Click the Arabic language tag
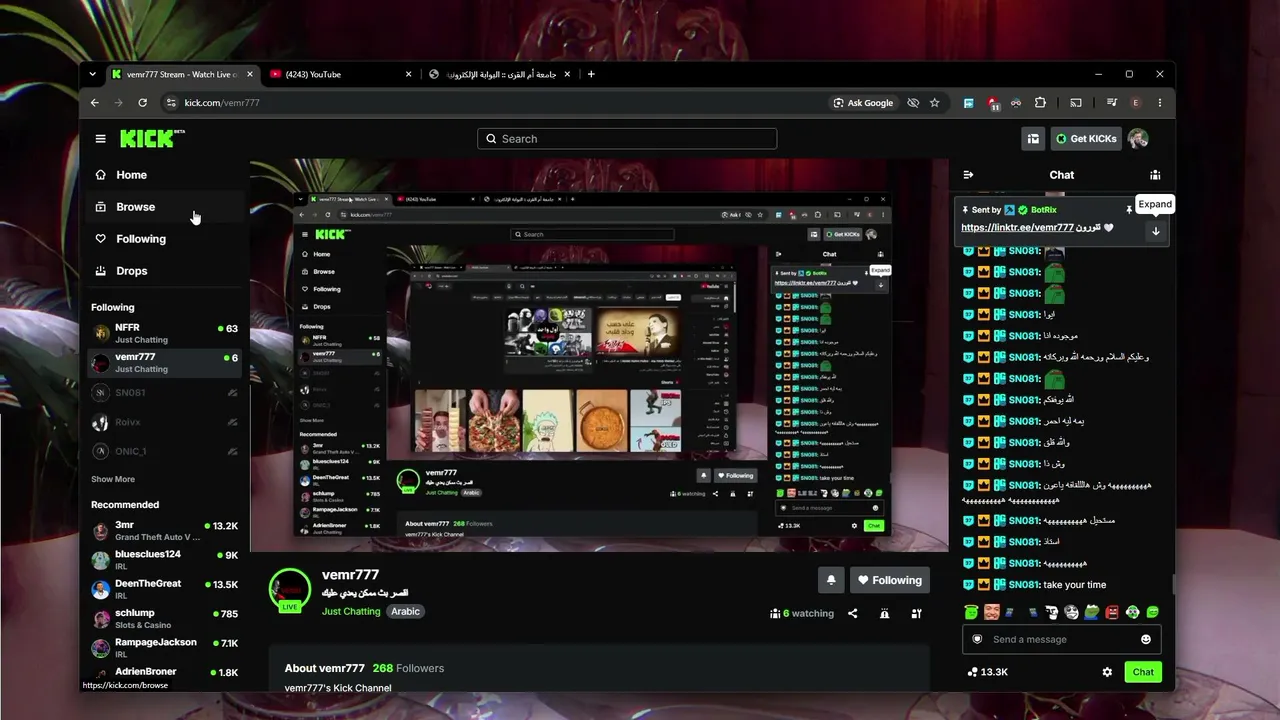The image size is (1280, 720). tap(405, 611)
